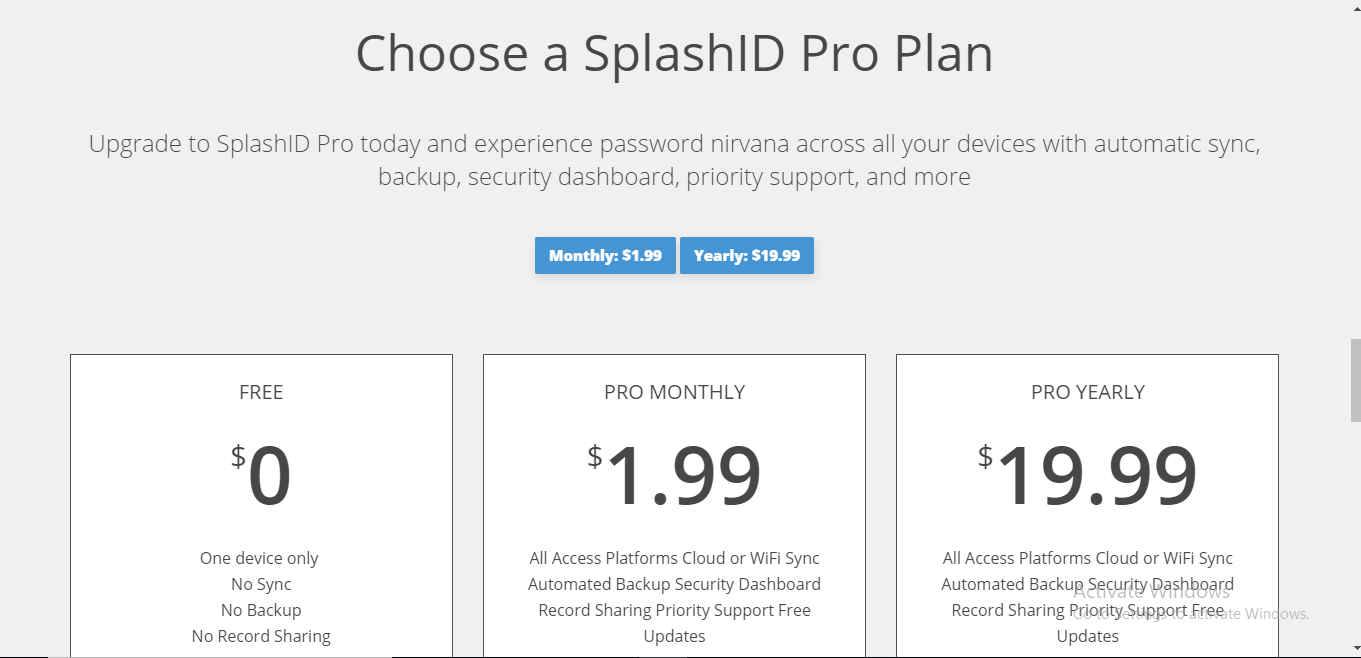
Task: Click the No Backup feature line
Action: tap(261, 610)
